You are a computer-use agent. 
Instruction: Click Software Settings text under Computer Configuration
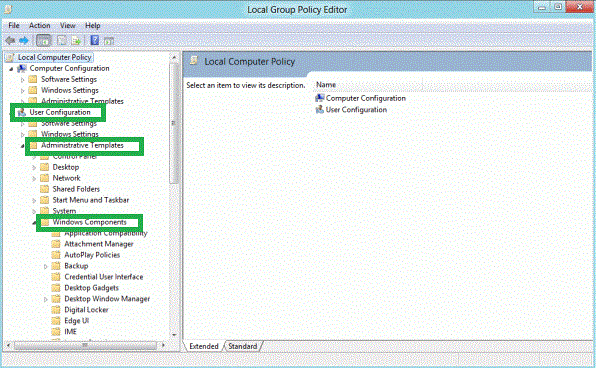pos(69,79)
